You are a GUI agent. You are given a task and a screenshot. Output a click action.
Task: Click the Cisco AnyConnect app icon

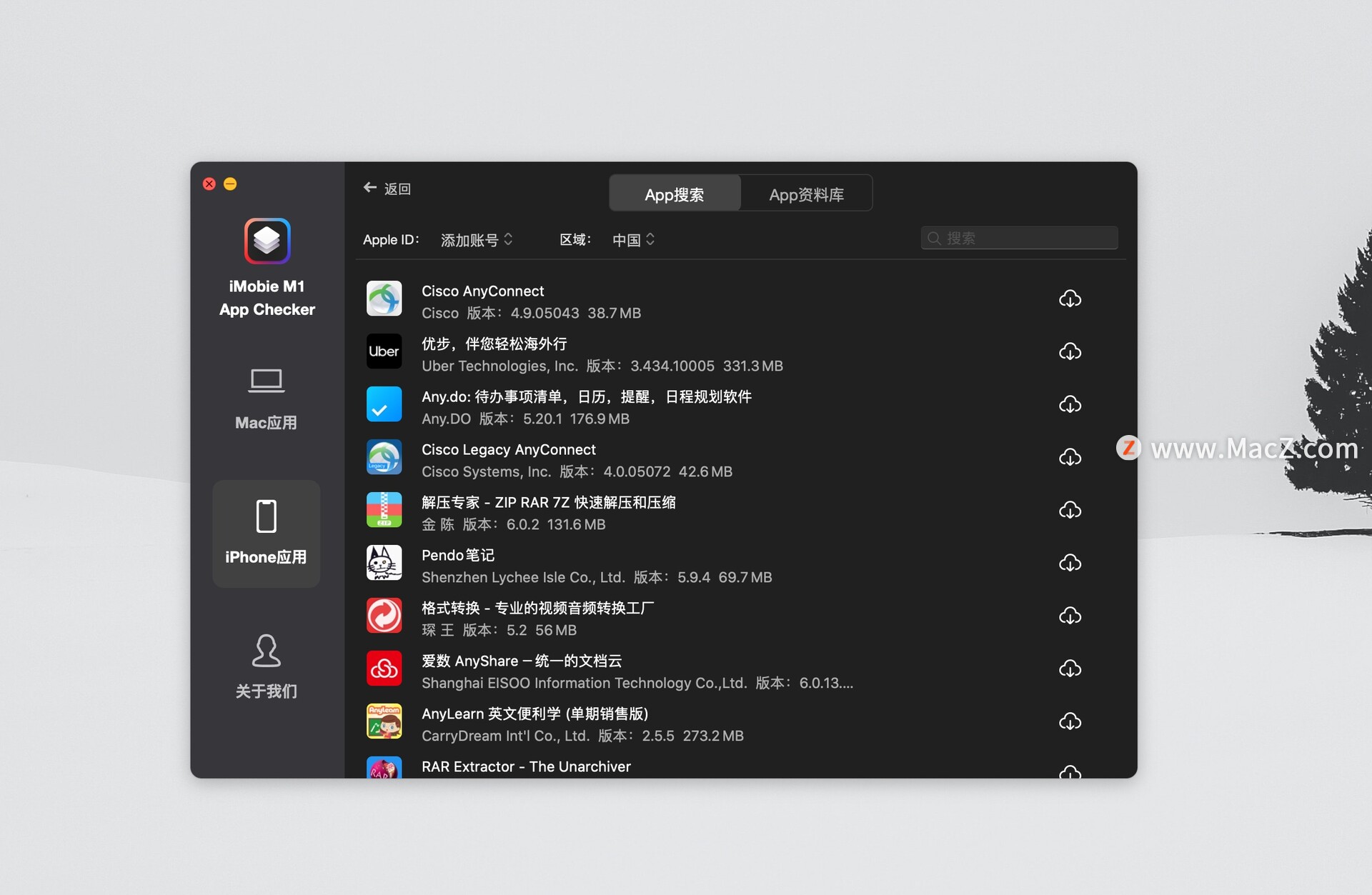tap(384, 299)
